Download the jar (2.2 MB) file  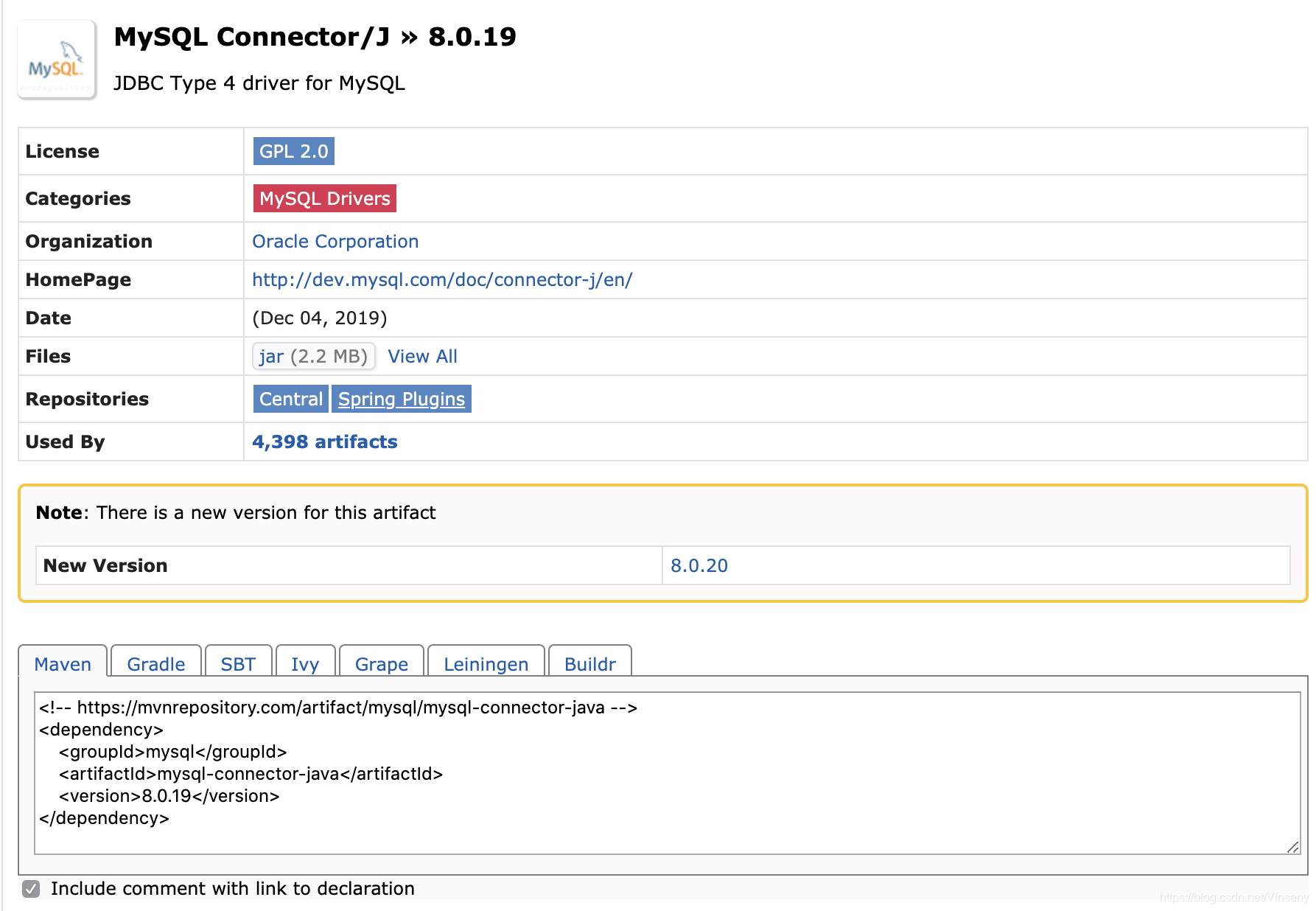point(313,357)
